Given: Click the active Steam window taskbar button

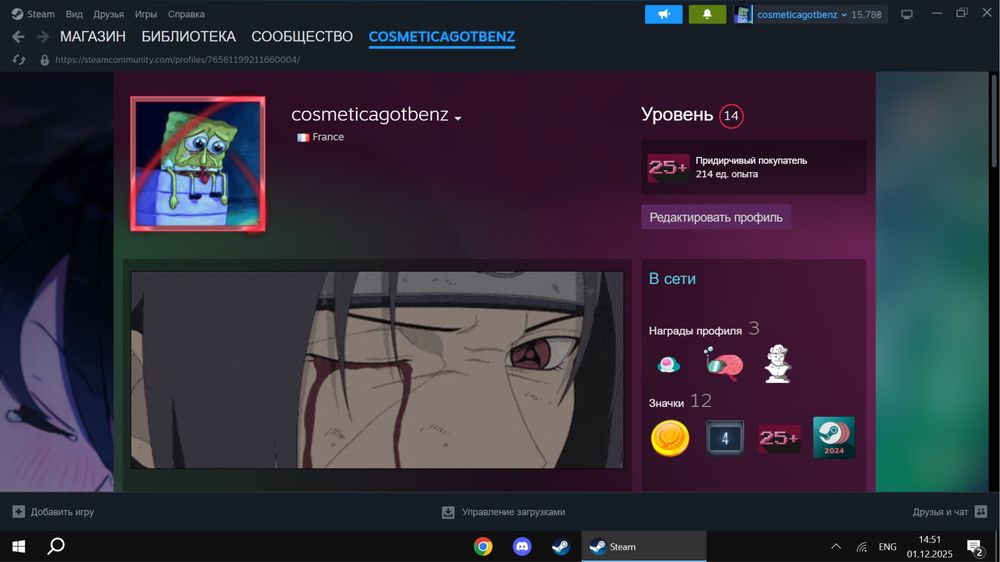Looking at the screenshot, I should pos(643,547).
